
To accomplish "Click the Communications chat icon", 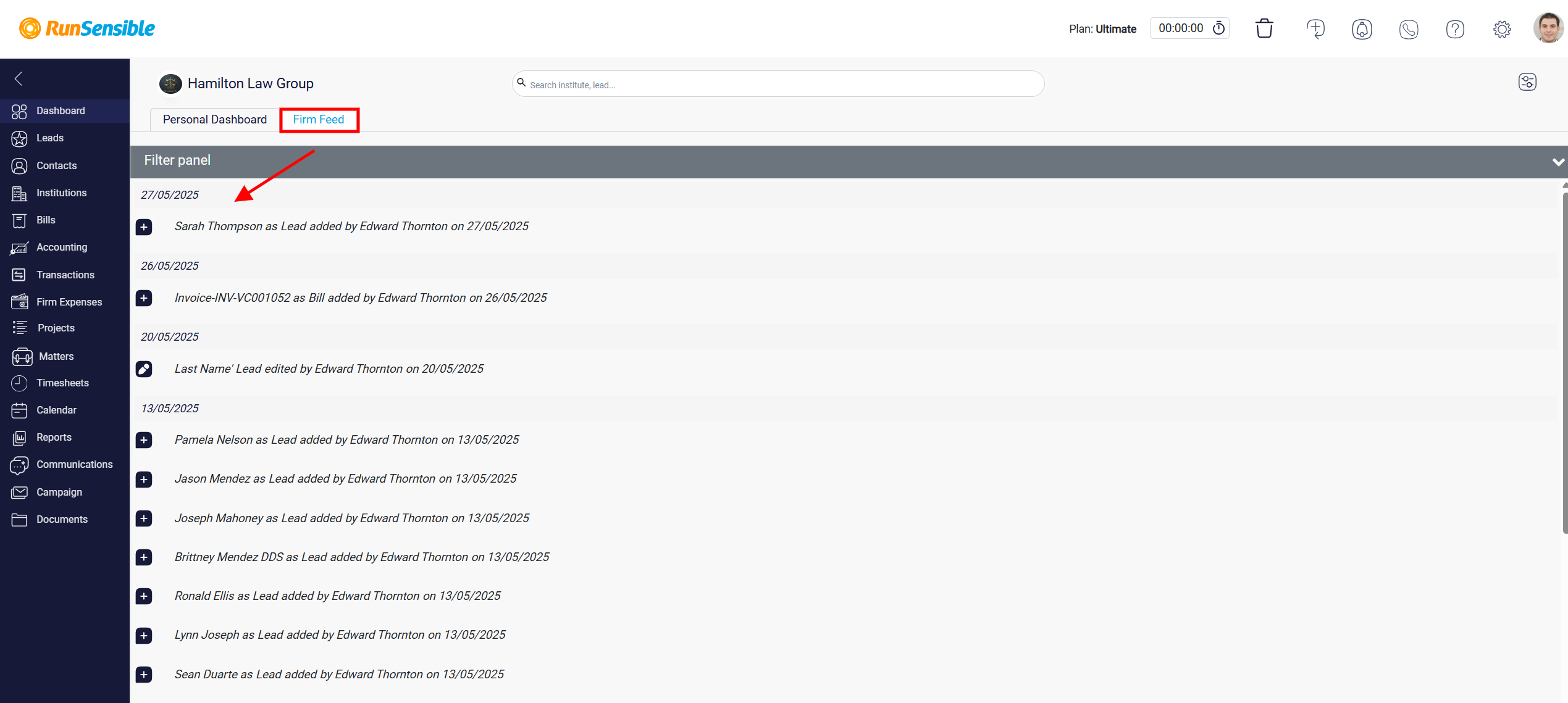I will tap(19, 465).
